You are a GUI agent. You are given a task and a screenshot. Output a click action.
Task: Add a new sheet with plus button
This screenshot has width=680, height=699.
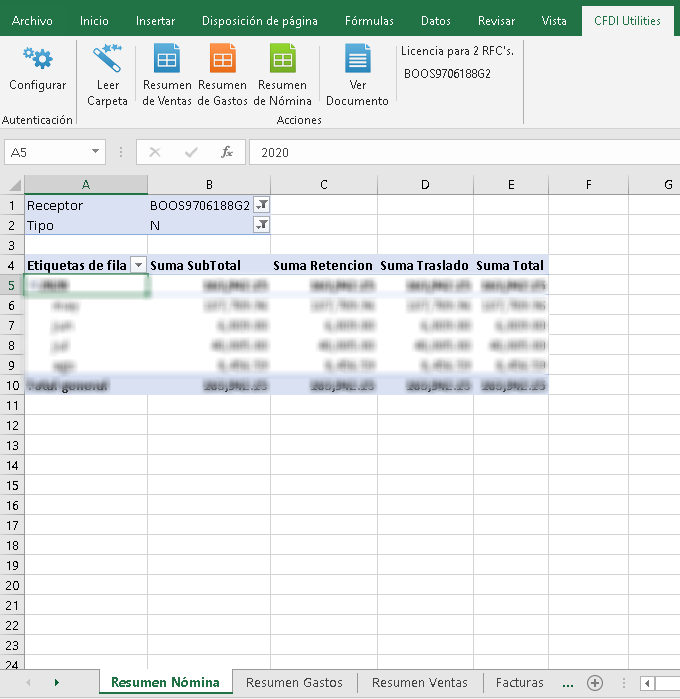pyautogui.click(x=595, y=683)
